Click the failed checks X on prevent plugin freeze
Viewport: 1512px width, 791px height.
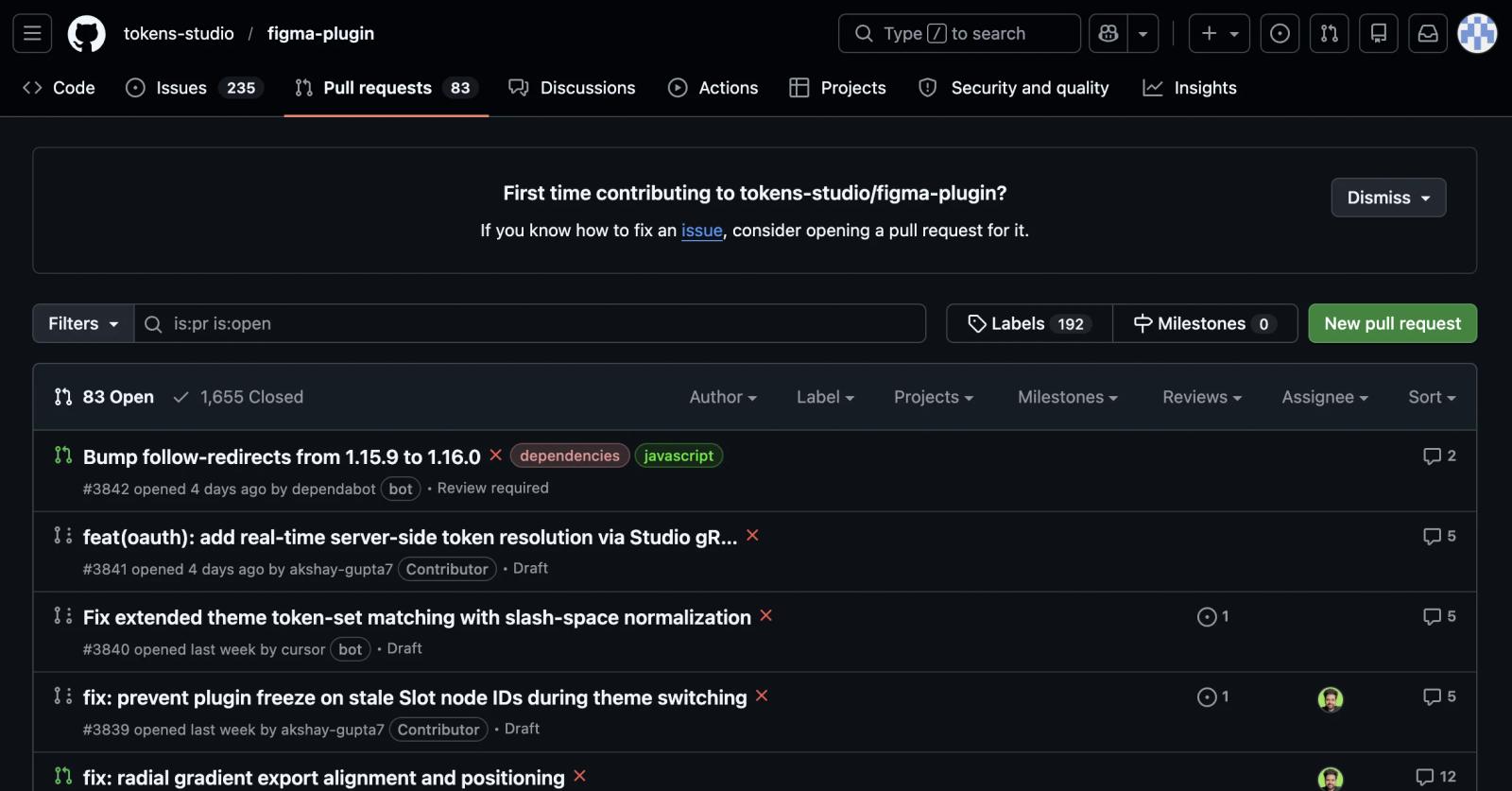click(x=762, y=696)
